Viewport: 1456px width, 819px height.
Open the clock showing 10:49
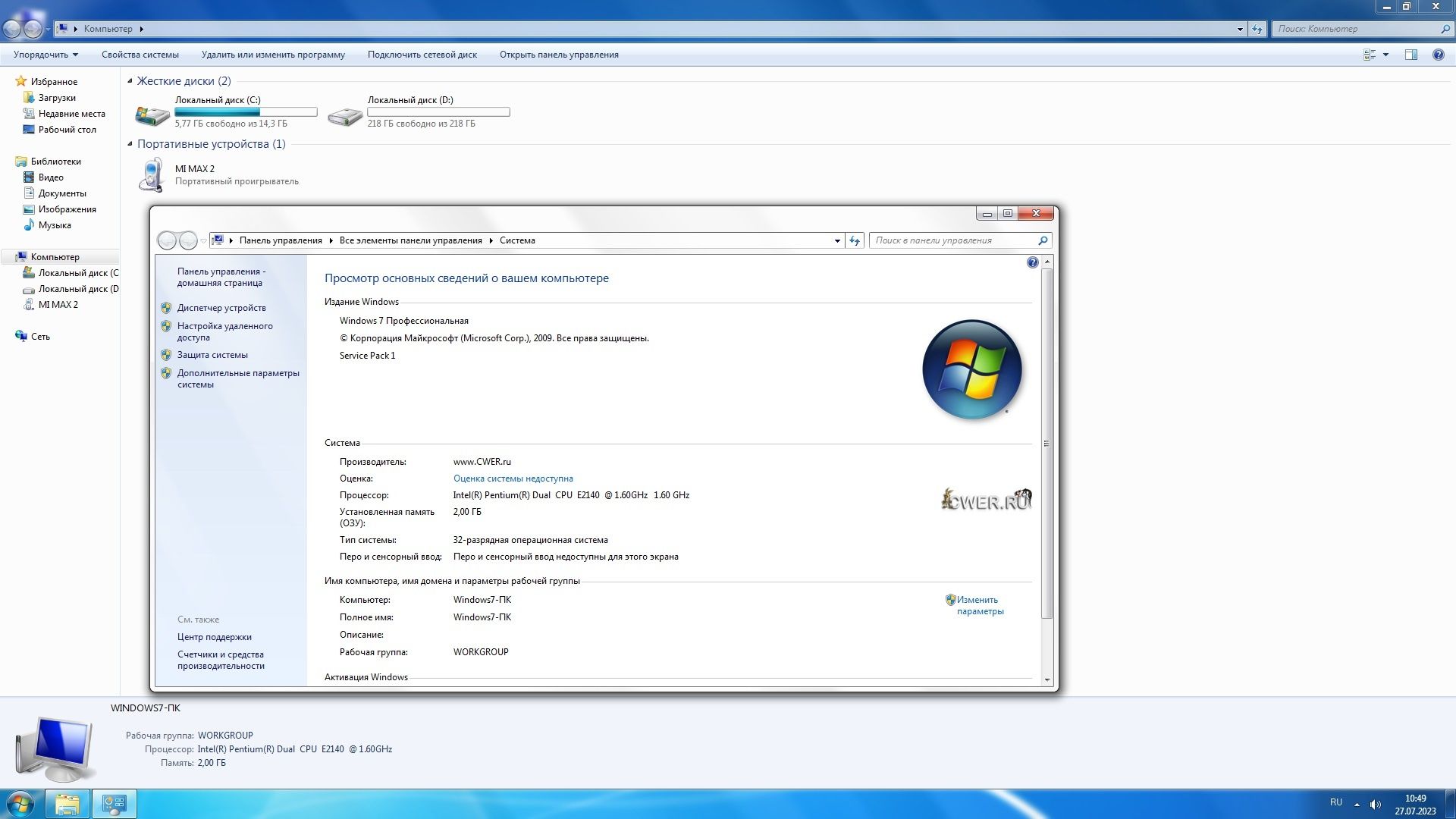(1415, 805)
